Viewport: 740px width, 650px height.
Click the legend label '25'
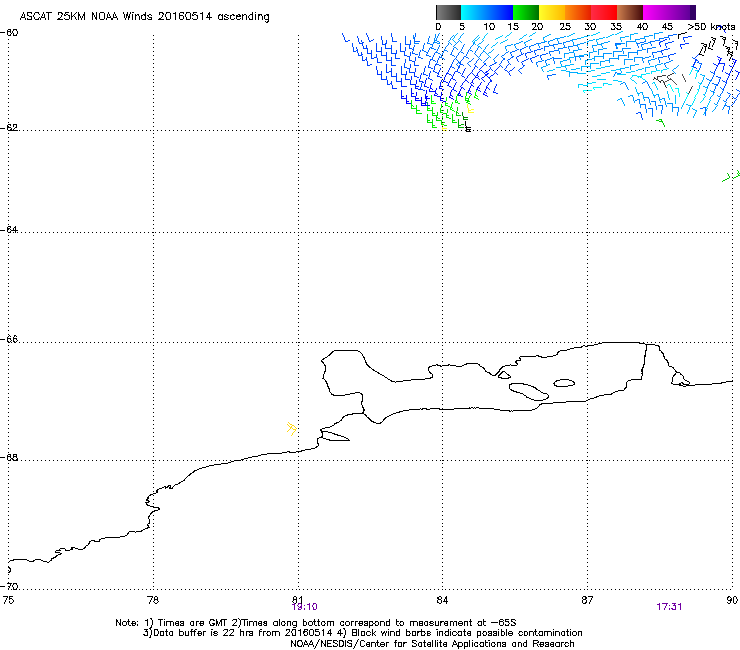pyautogui.click(x=565, y=27)
